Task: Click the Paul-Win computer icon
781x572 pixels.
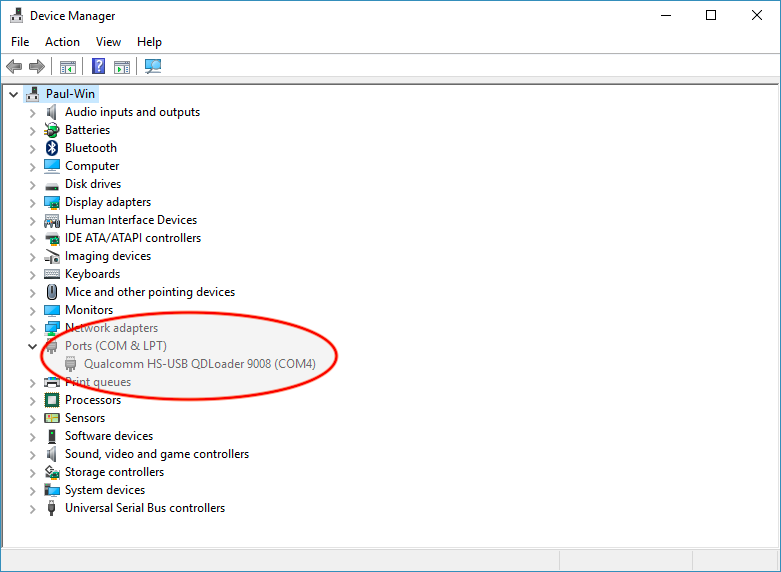Action: [x=33, y=94]
